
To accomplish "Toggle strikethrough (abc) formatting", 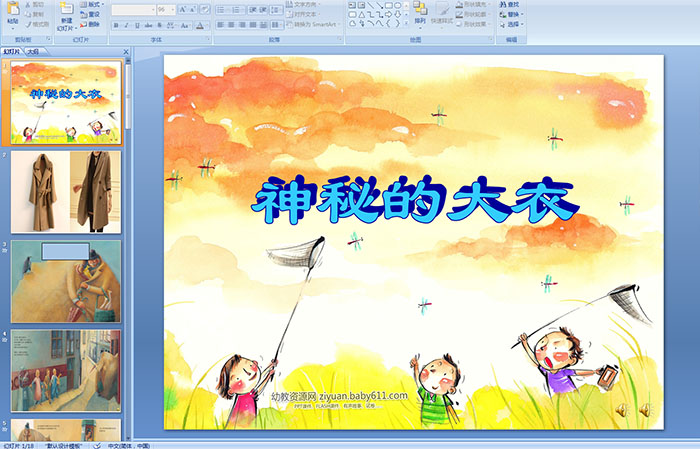I will [x=149, y=25].
